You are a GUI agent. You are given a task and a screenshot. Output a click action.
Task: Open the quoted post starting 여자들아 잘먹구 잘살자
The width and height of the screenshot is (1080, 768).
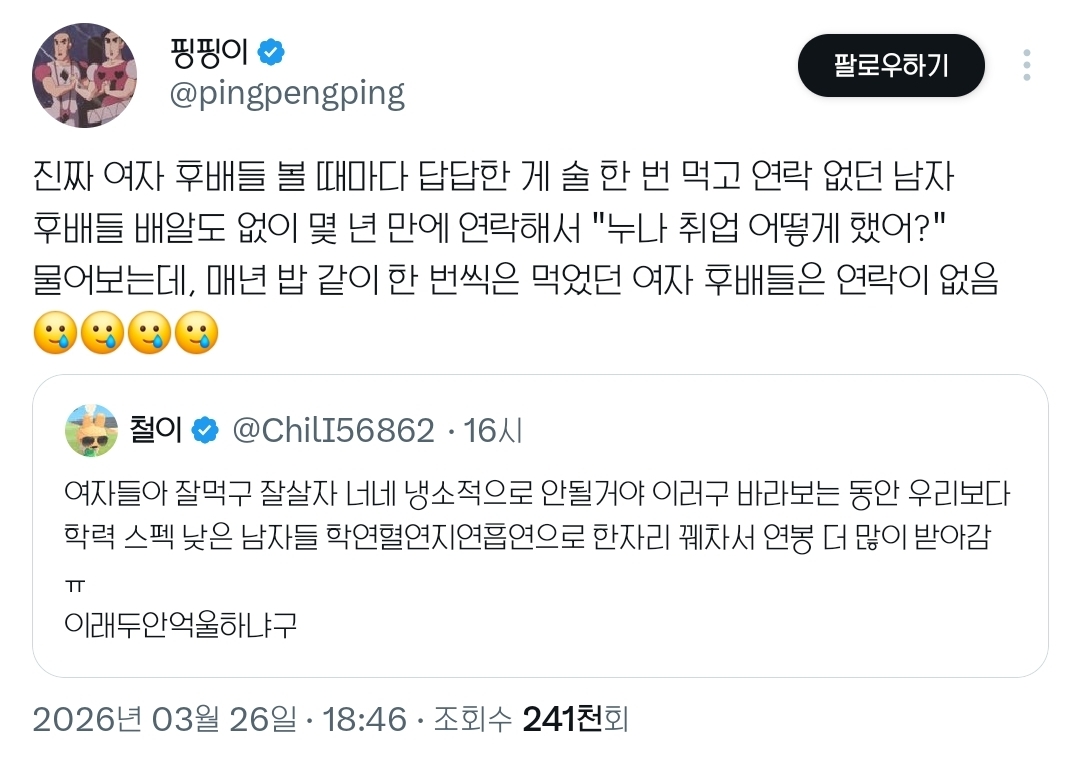(540, 526)
